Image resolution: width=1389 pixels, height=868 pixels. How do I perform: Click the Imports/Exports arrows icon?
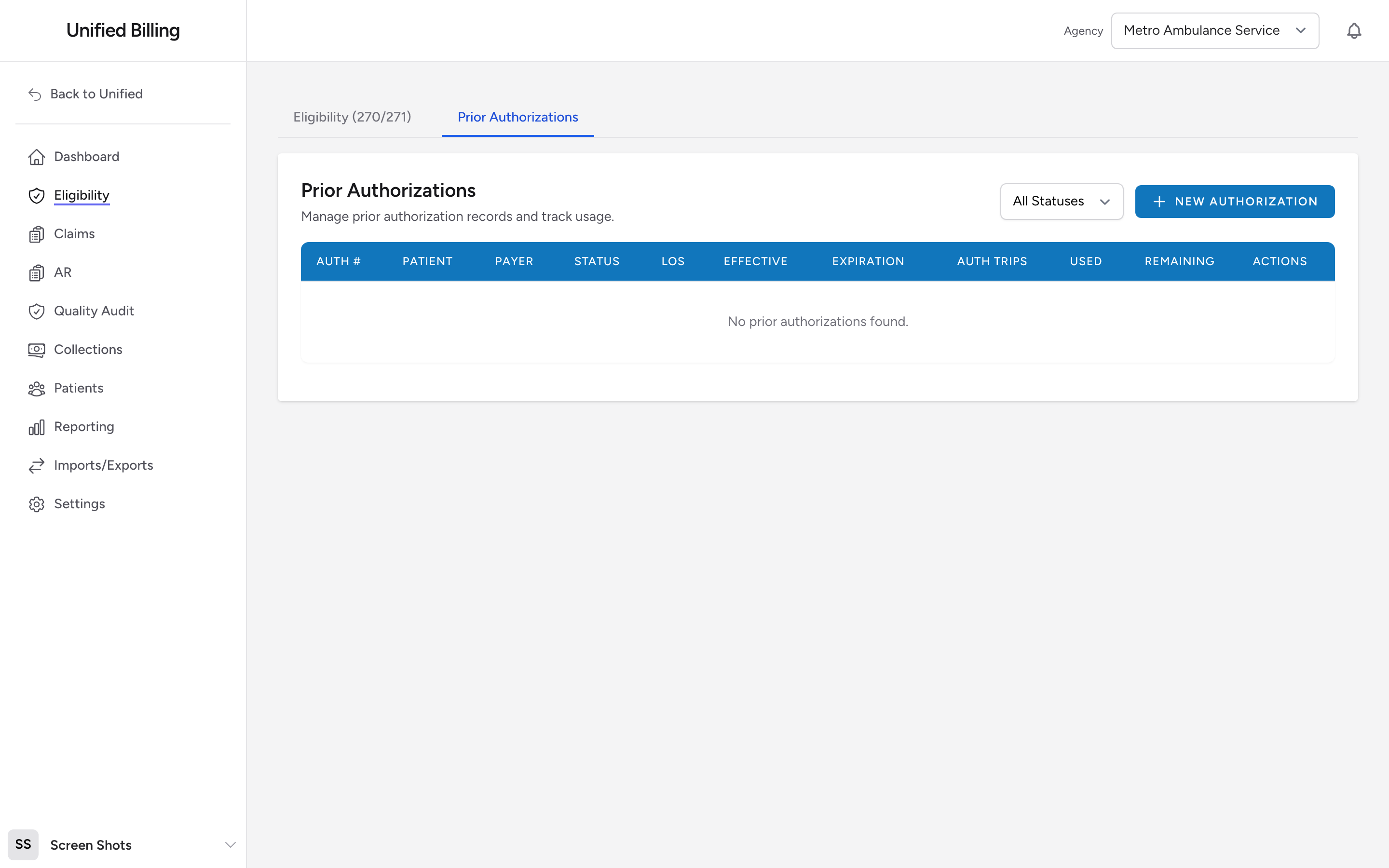click(36, 465)
